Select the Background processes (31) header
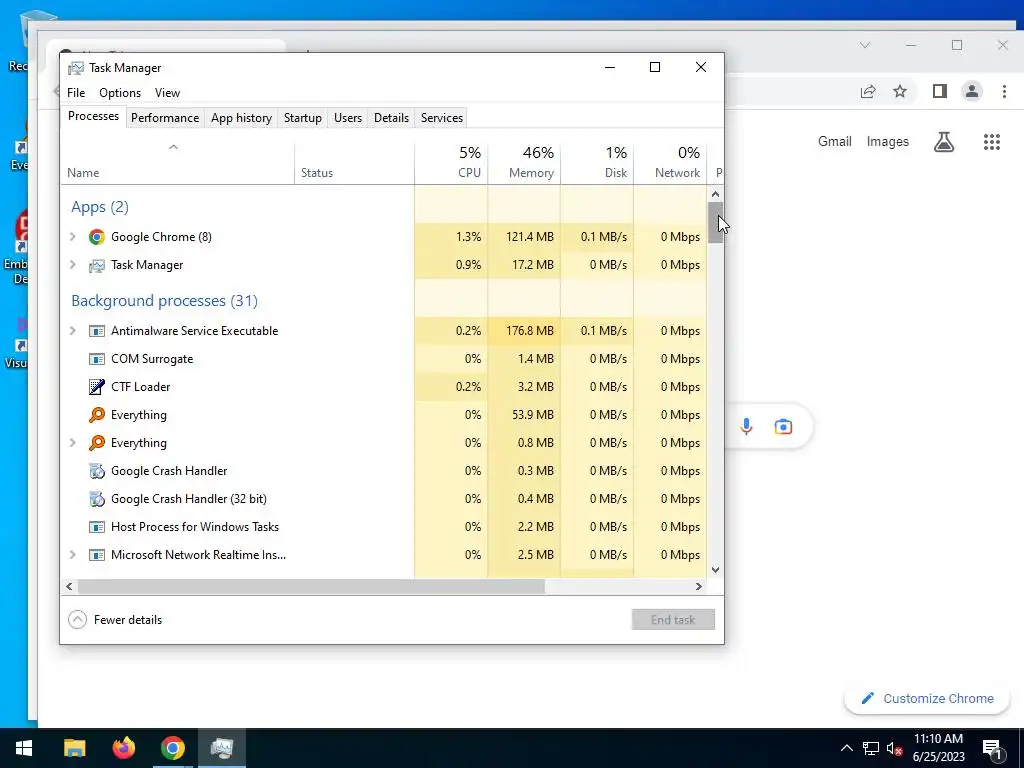 pos(165,301)
